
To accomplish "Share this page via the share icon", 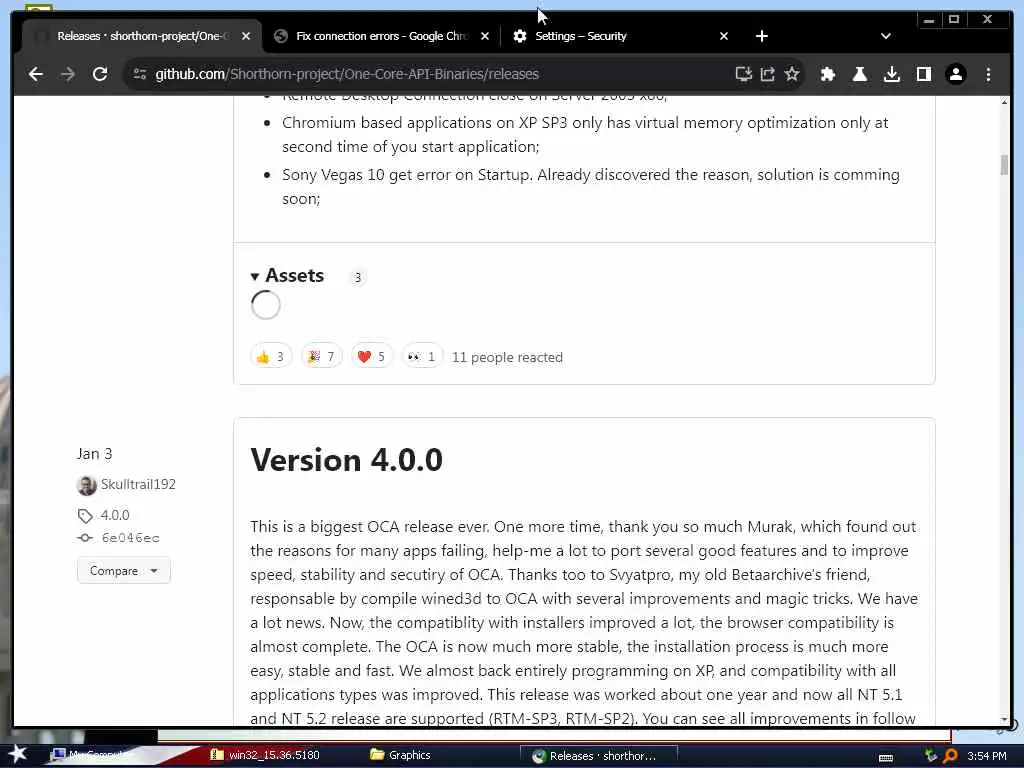I will click(x=767, y=74).
